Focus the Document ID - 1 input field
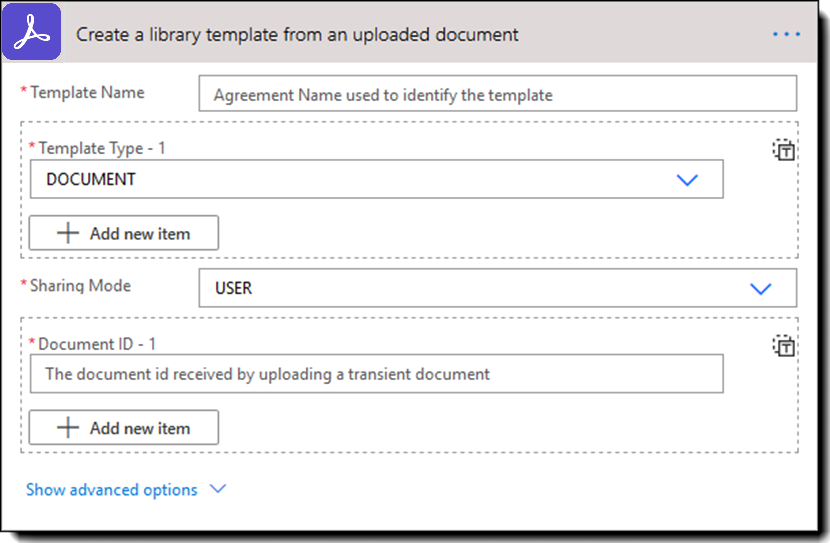This screenshot has height=543, width=830. click(x=376, y=375)
